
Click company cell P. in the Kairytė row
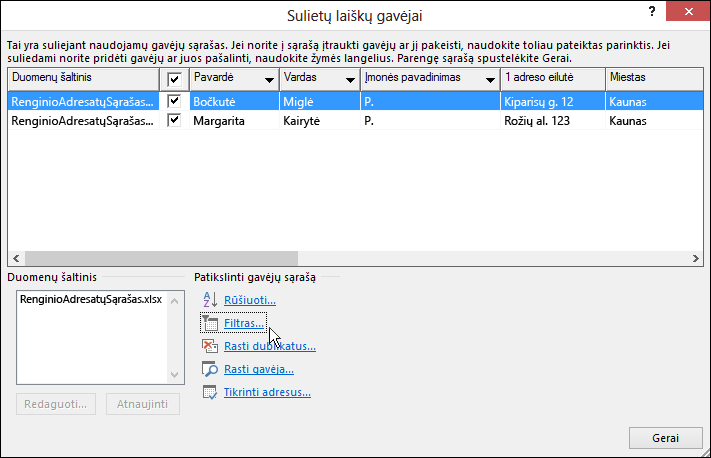point(430,121)
